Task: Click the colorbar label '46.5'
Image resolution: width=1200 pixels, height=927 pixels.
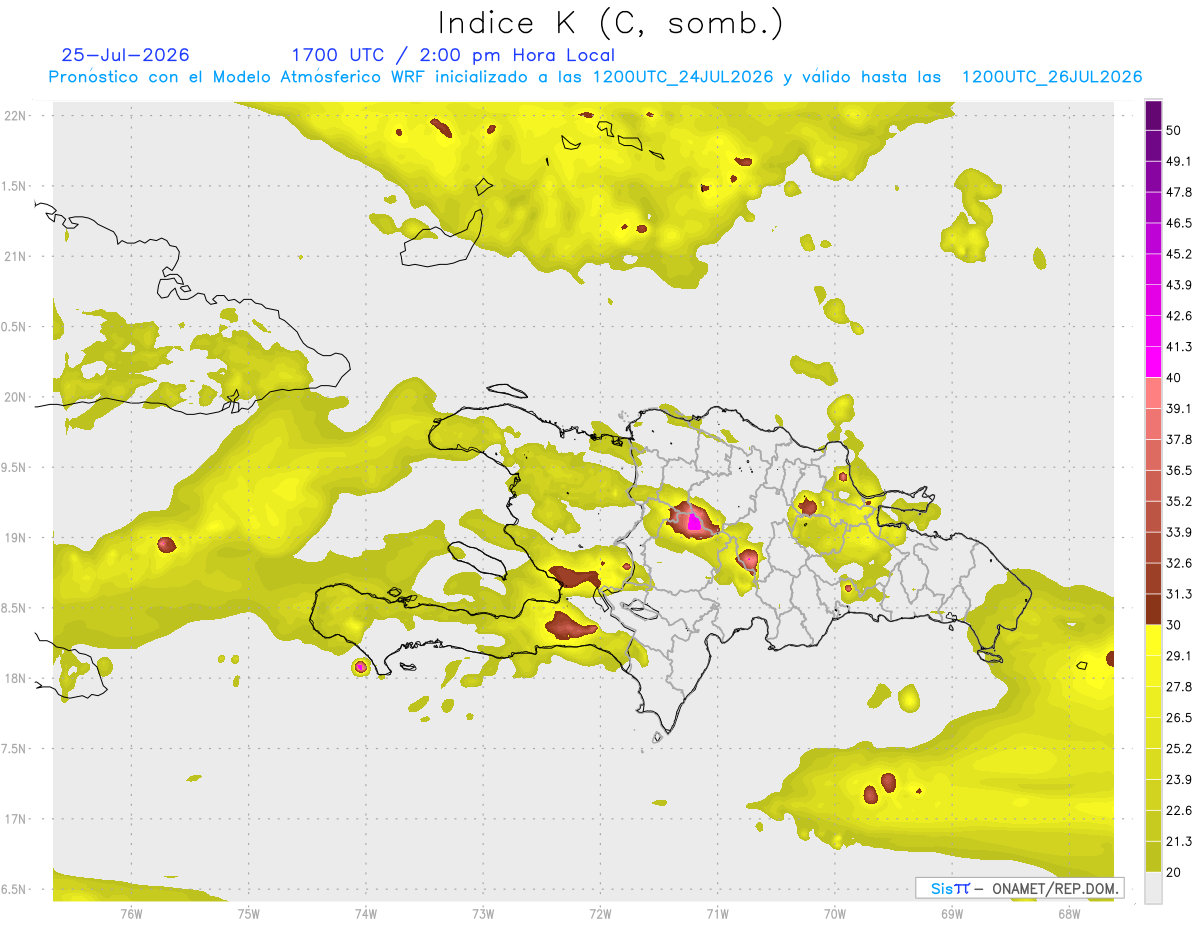Action: coord(1179,223)
